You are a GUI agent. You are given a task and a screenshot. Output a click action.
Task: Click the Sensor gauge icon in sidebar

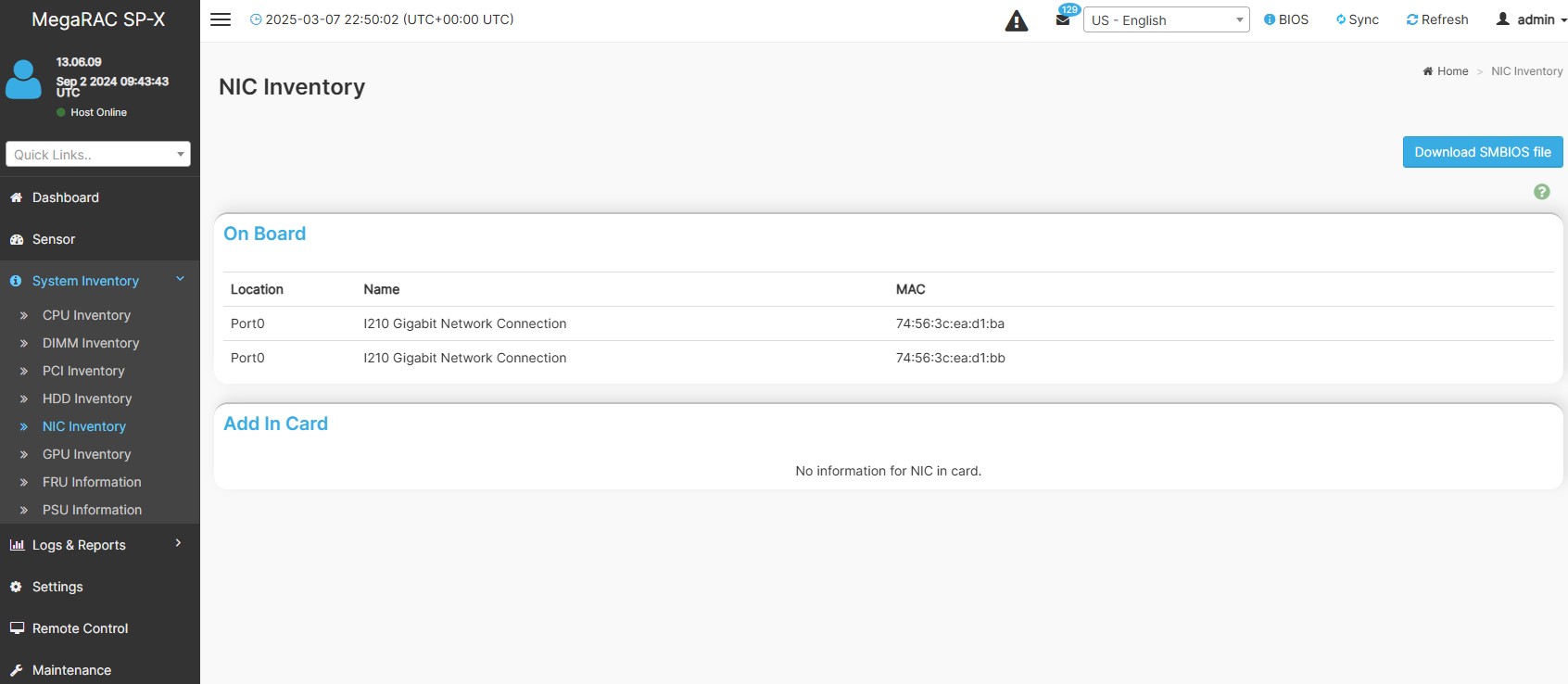[16, 239]
